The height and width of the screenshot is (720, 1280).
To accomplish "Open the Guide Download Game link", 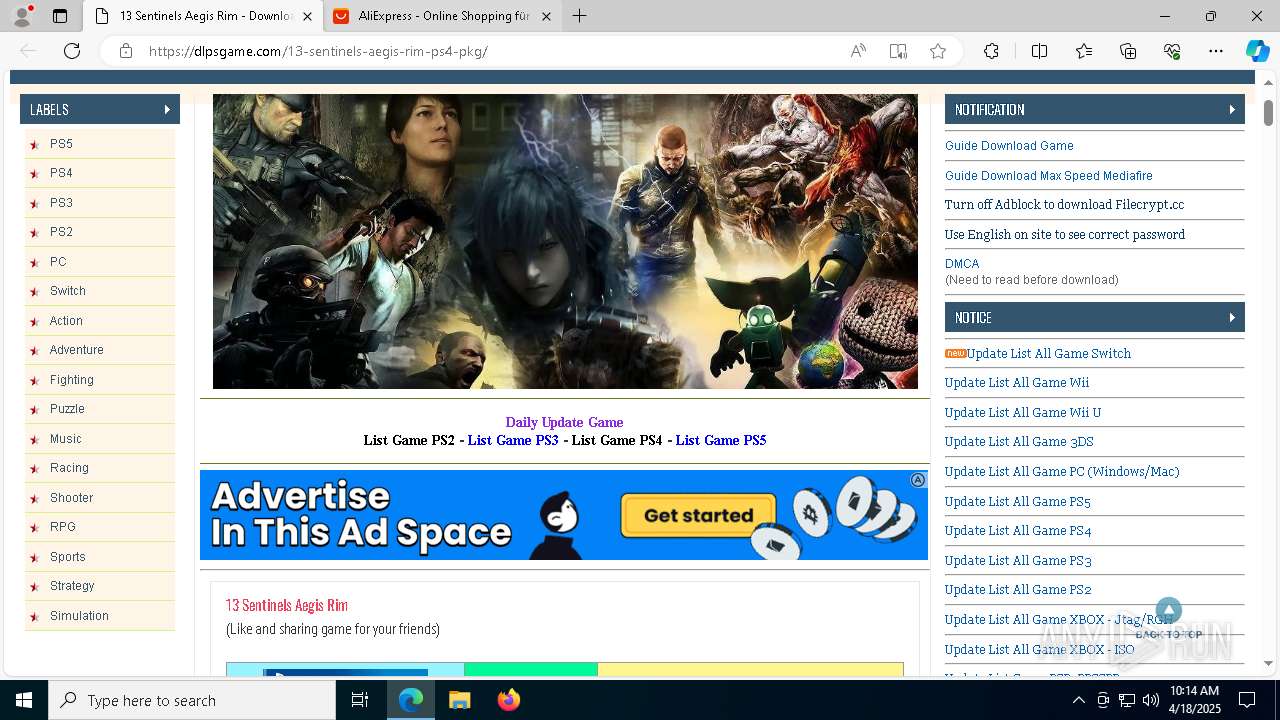I will (1009, 146).
